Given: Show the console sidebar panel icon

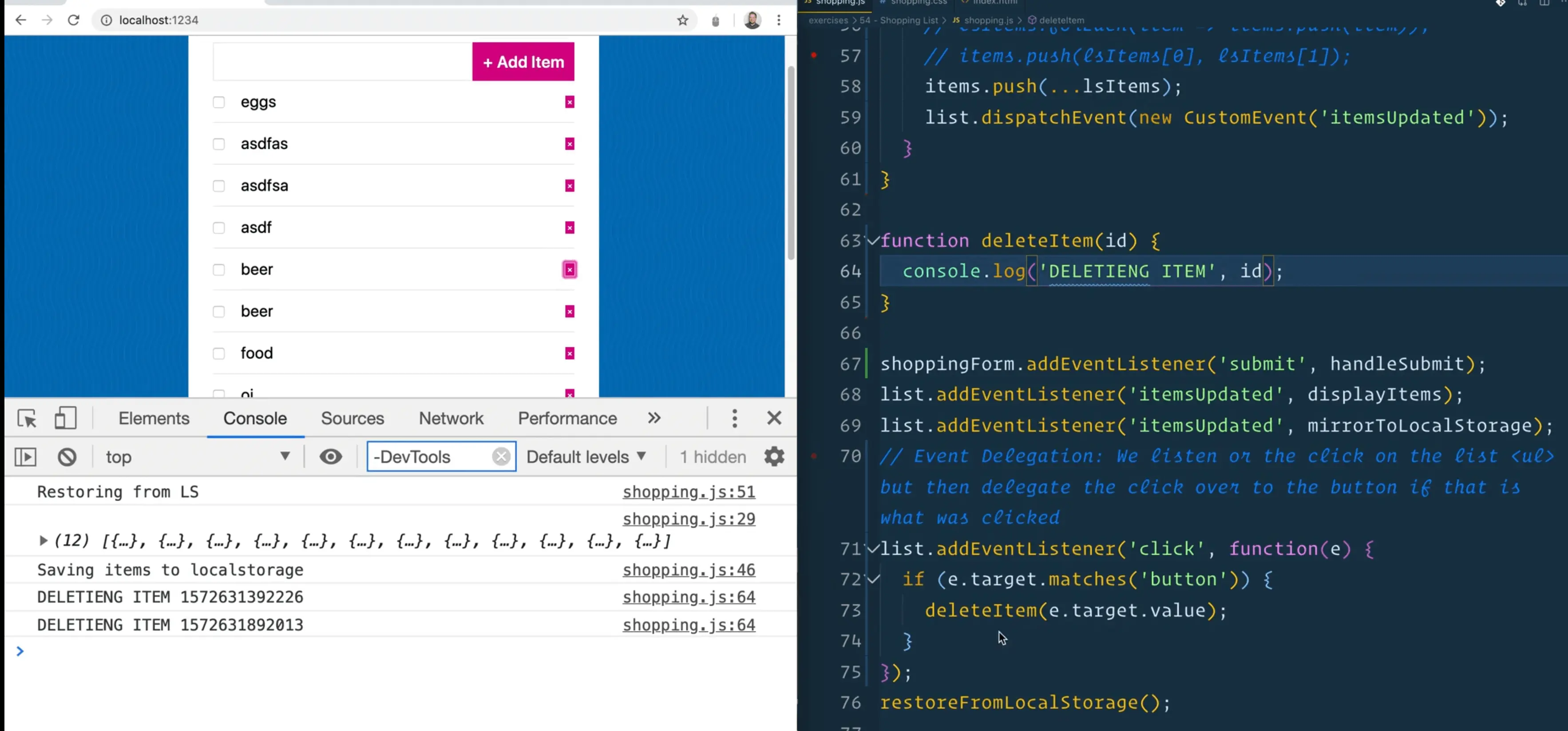Looking at the screenshot, I should click(x=26, y=457).
